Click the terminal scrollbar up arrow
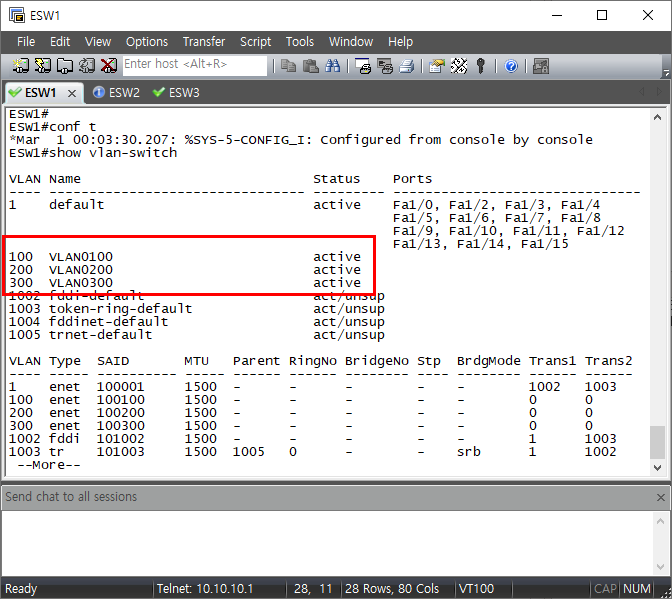672x599 pixels. coord(657,117)
